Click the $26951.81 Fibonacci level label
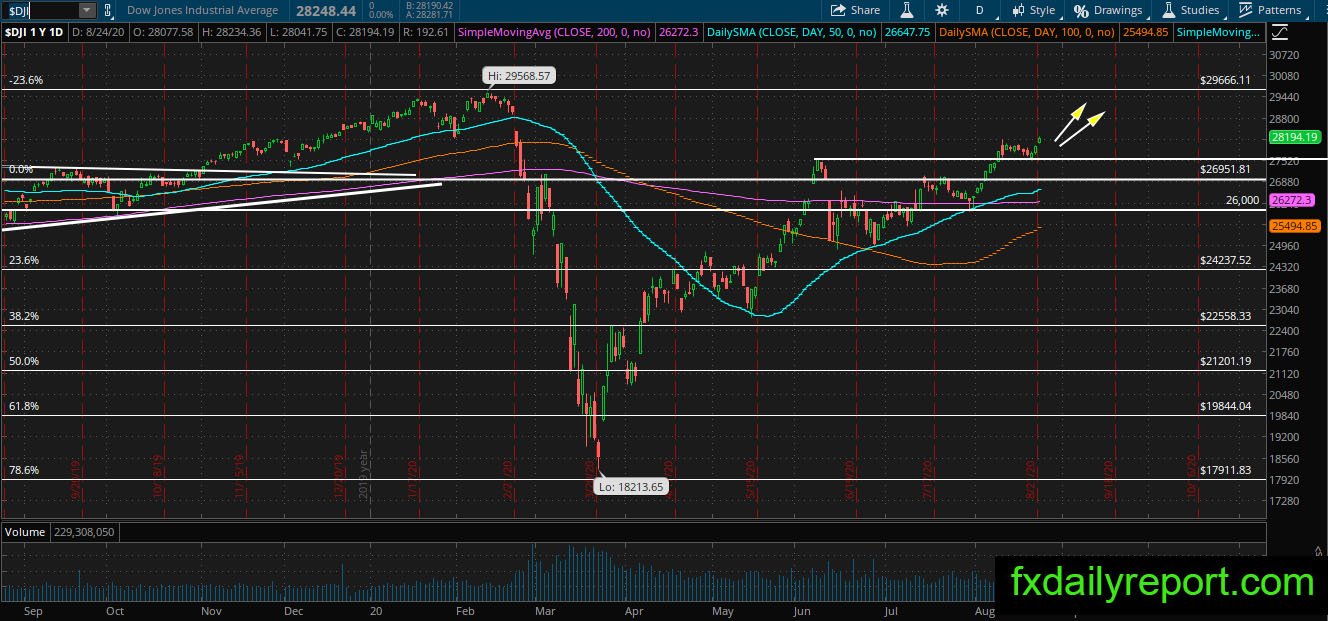Image resolution: width=1328 pixels, height=621 pixels. click(x=1225, y=170)
